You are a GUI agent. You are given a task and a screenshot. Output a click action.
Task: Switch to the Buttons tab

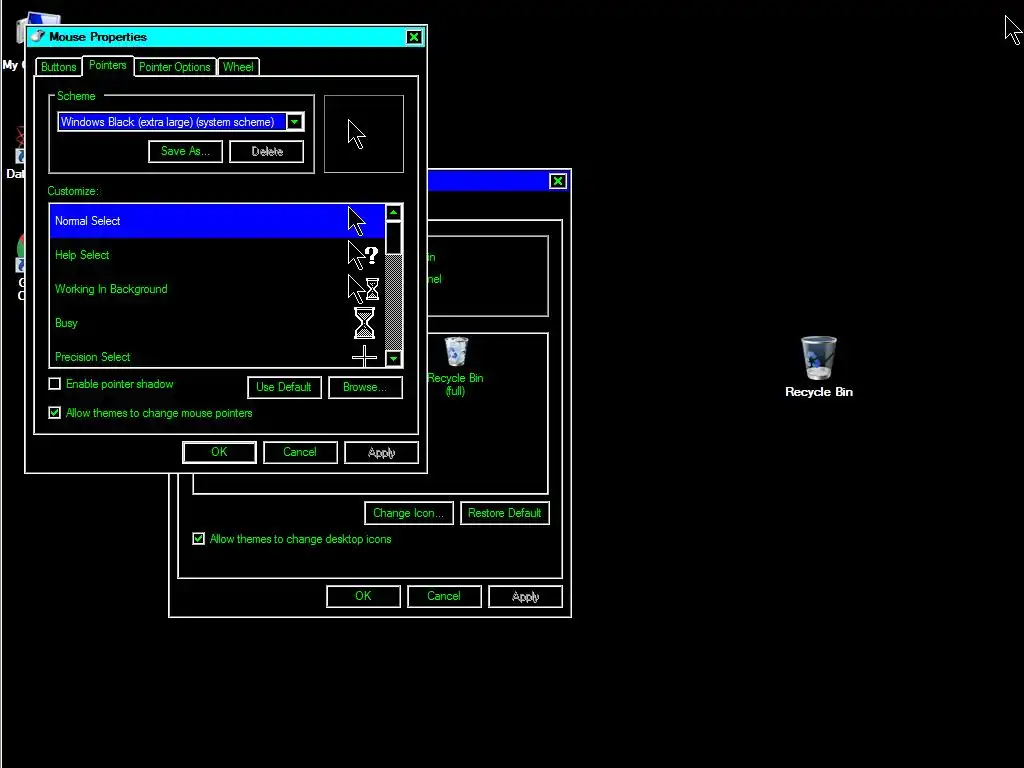click(x=58, y=67)
